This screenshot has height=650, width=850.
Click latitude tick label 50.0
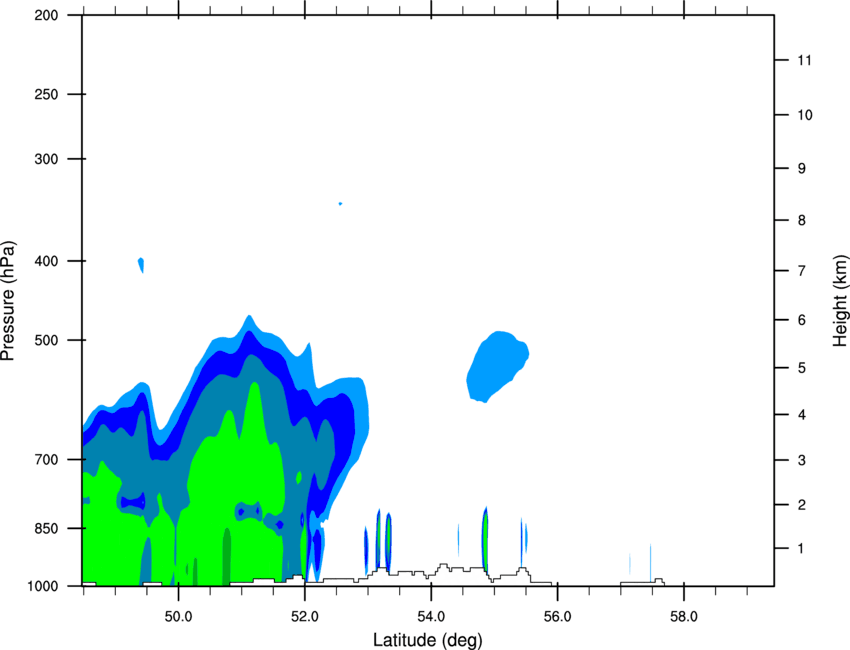178,617
